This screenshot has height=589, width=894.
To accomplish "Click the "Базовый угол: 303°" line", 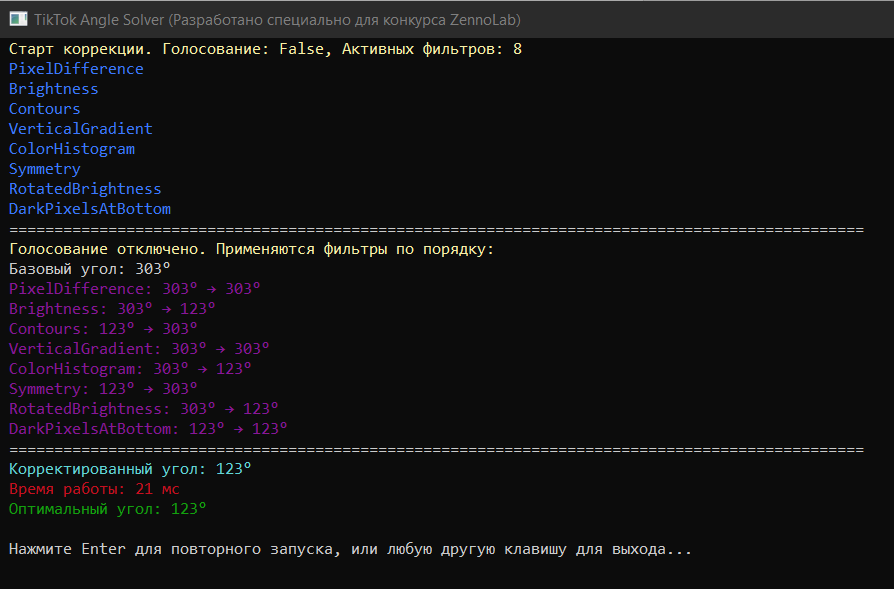I will click(90, 269).
